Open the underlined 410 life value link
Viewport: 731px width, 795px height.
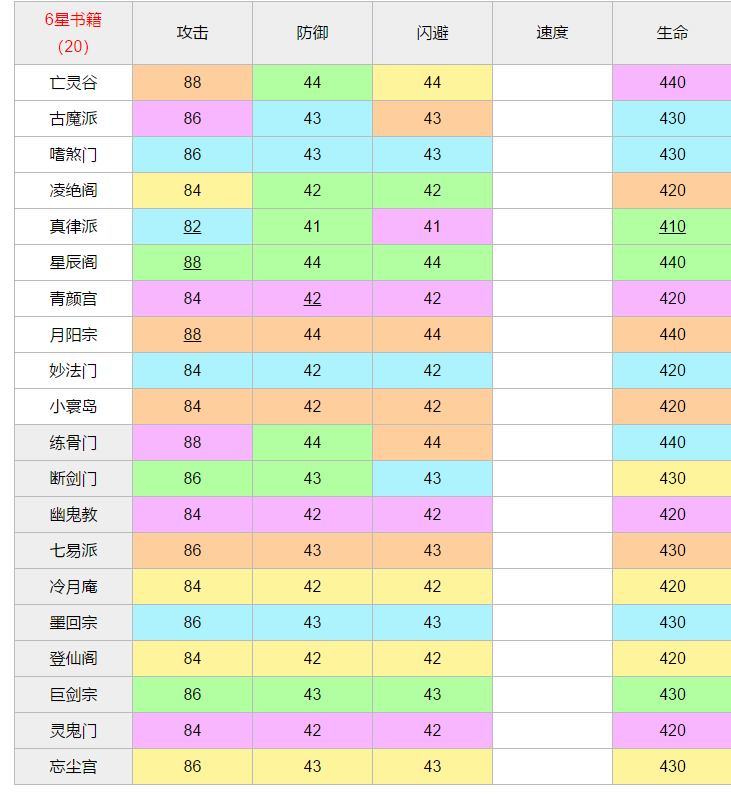[x=672, y=226]
